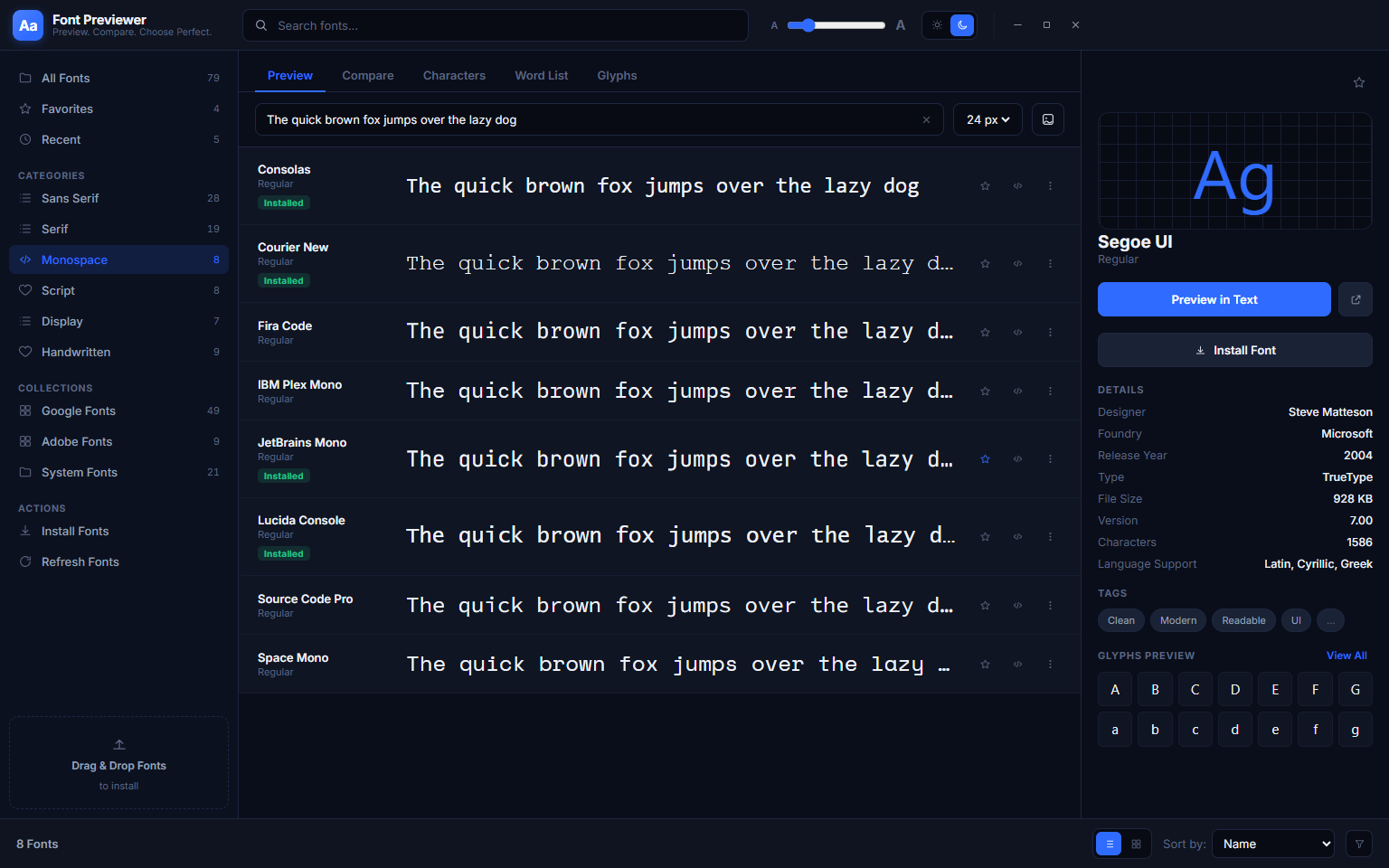Click the code icon on the Space Mono row
Screen dimensions: 1389x868
(1017, 665)
